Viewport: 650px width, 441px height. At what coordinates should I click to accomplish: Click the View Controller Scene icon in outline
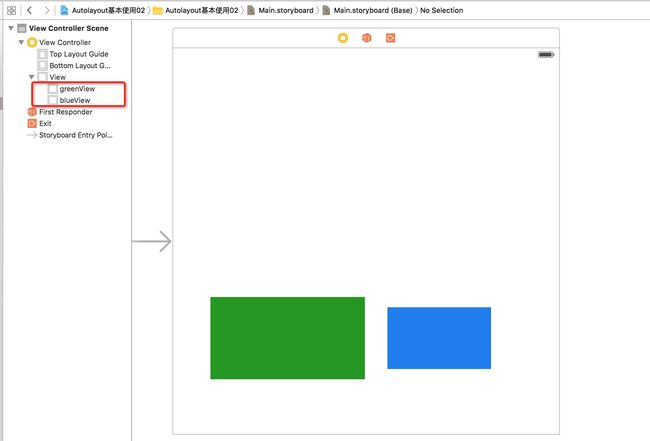point(22,28)
